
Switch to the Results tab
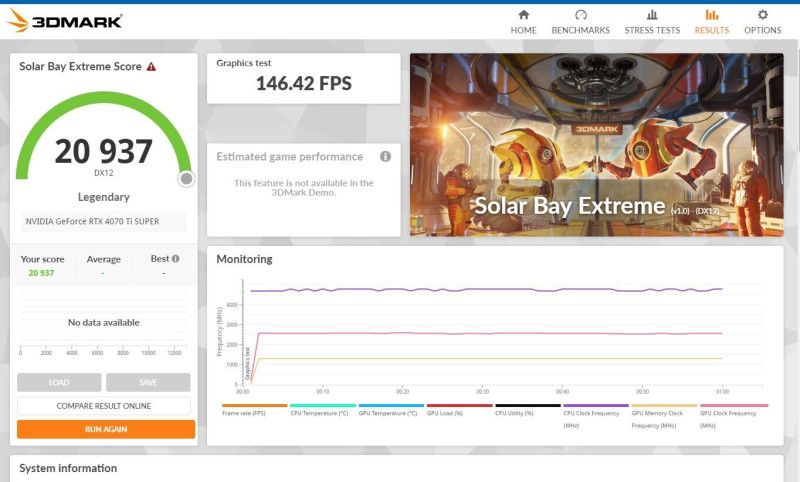click(x=712, y=22)
